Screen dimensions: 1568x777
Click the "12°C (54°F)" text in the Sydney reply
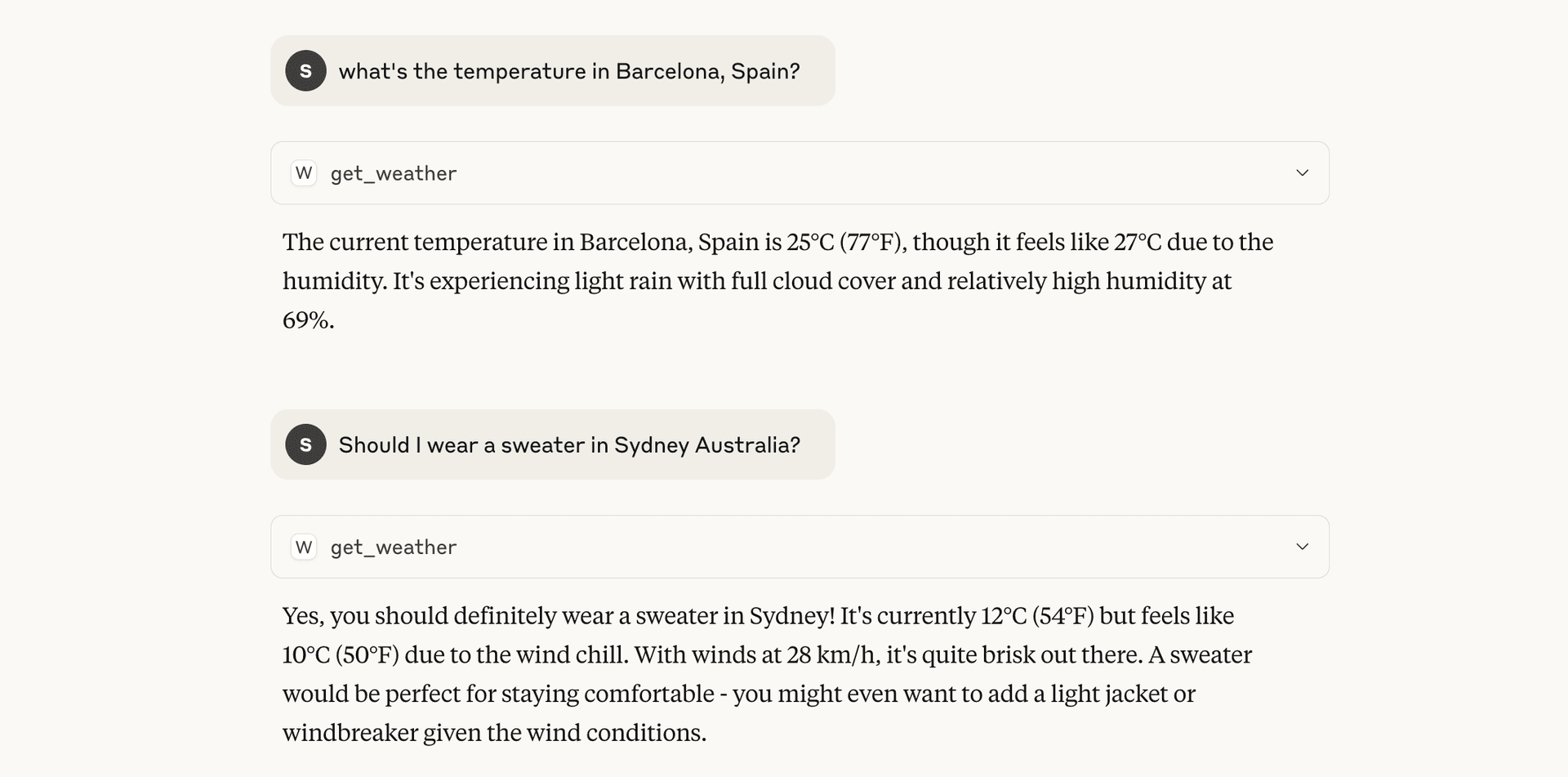pyautogui.click(x=1037, y=616)
